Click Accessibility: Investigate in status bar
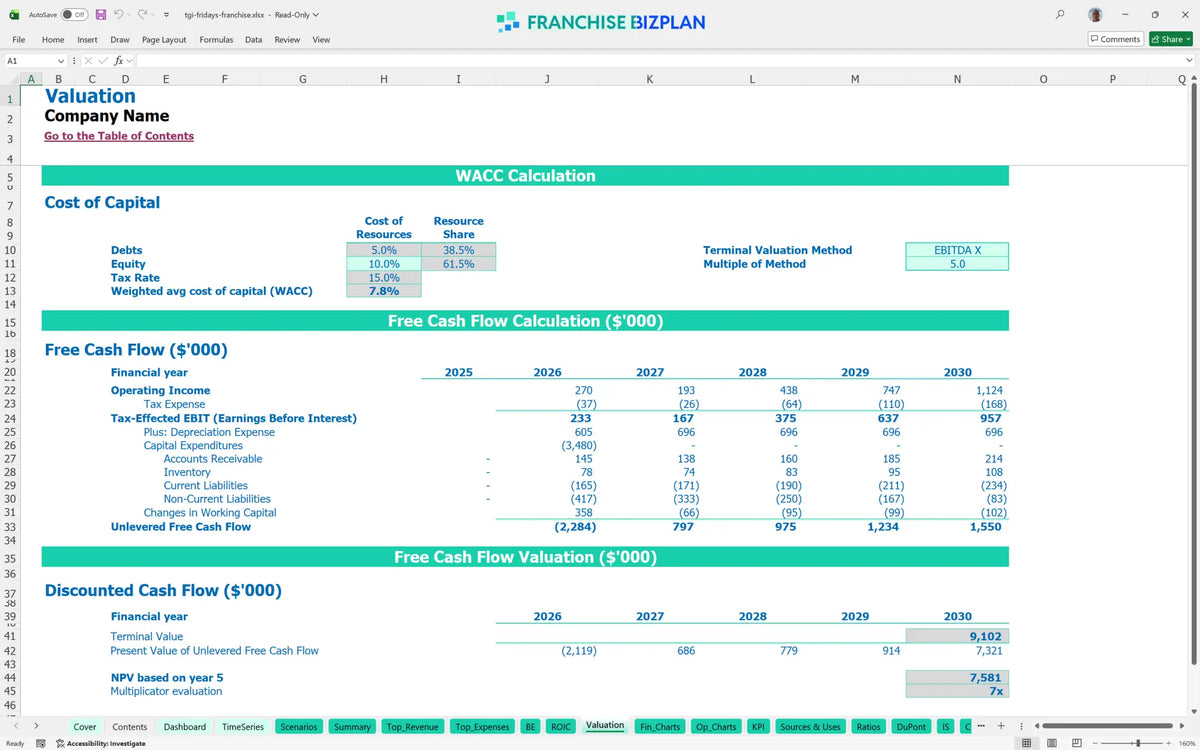 (100, 743)
